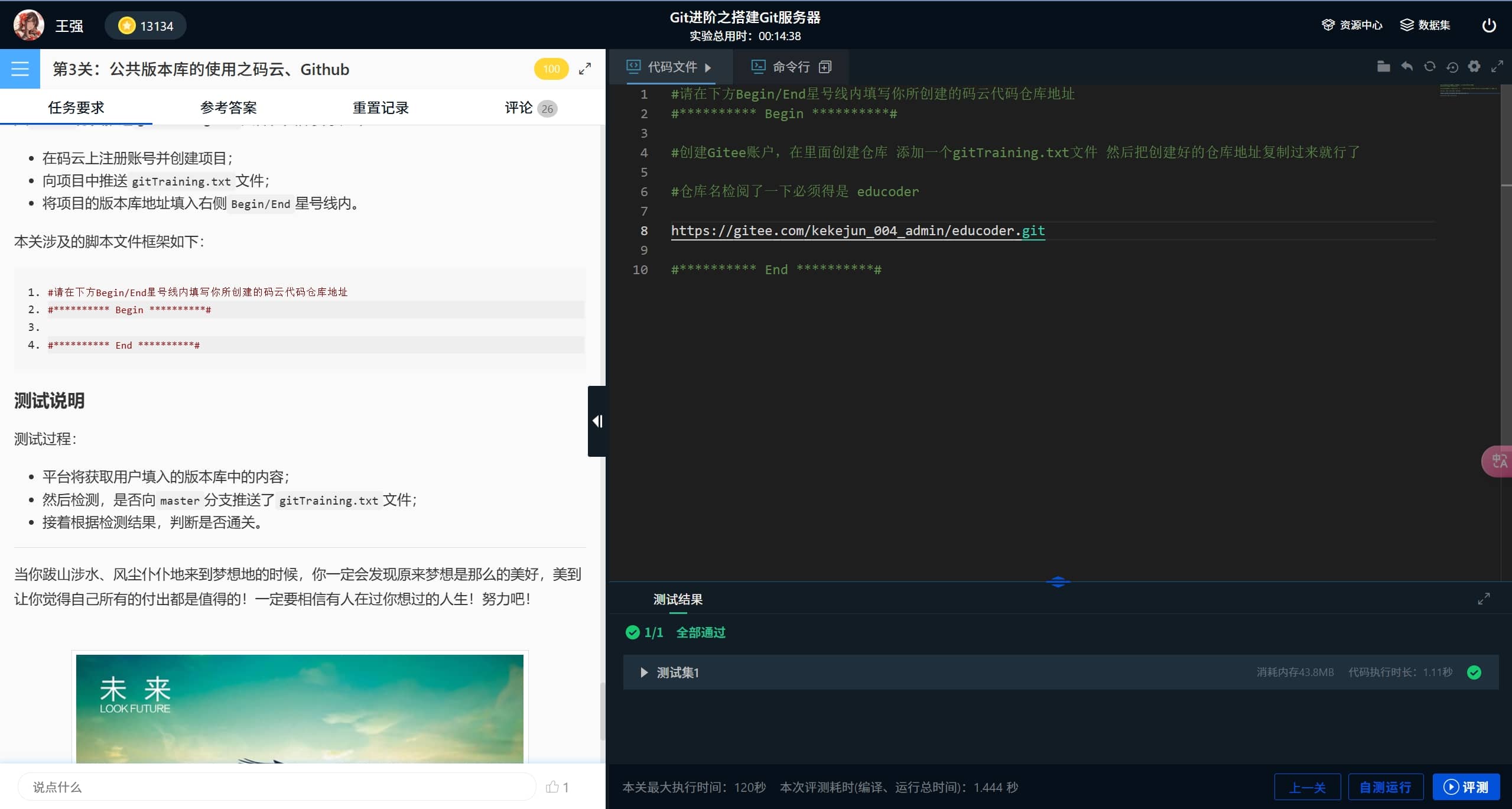
Task: Click the left task panel scrollbar
Action: [x=602, y=711]
